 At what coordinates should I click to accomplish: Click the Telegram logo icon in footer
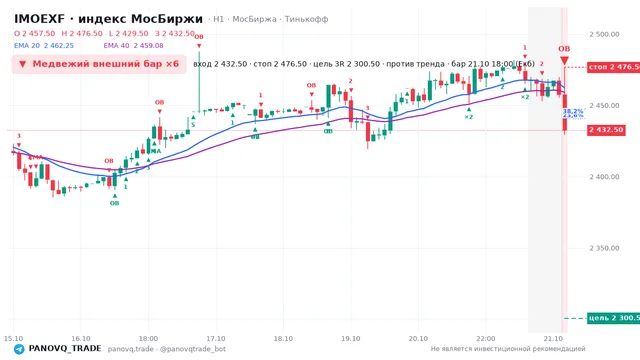(x=19, y=349)
